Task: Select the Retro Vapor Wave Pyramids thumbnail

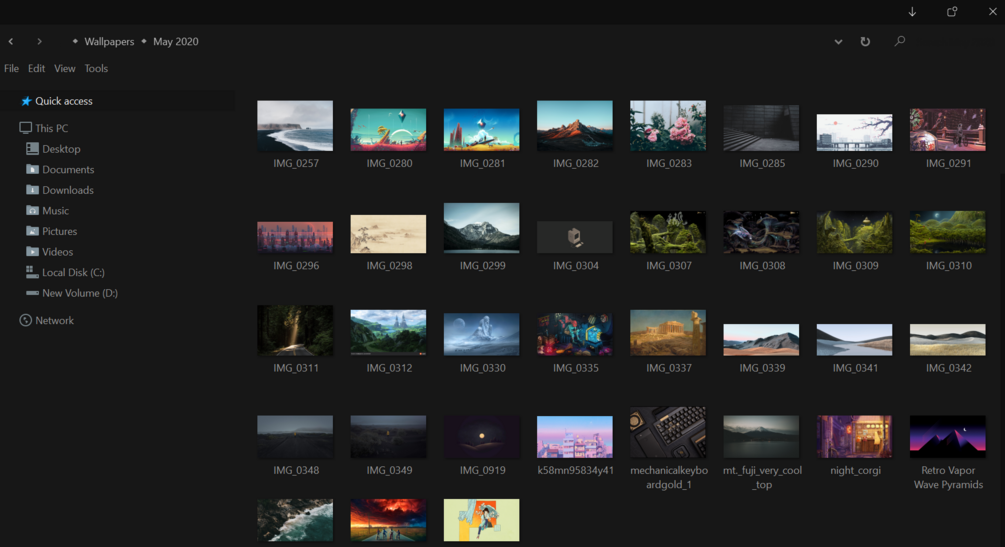Action: pos(948,437)
